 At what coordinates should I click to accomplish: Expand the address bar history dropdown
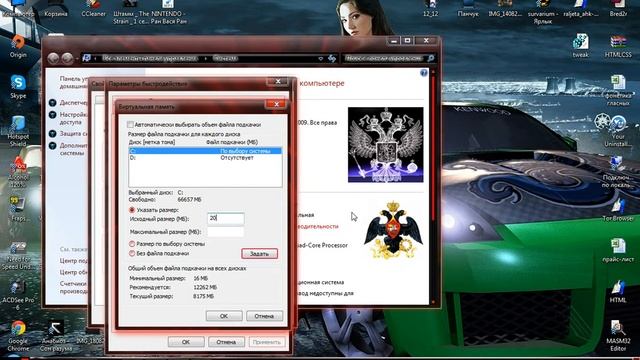(320, 58)
